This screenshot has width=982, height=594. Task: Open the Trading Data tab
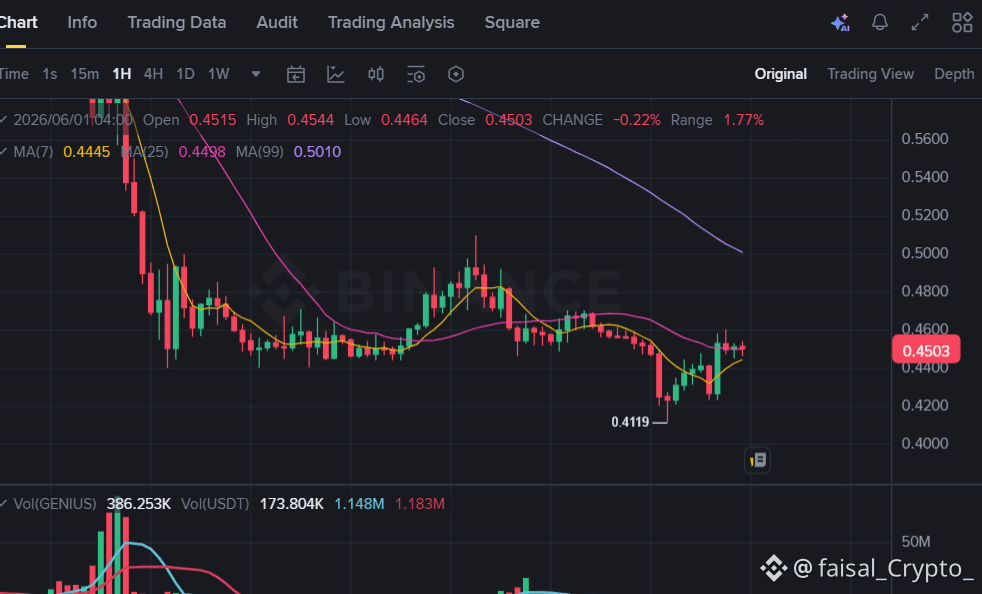(177, 23)
